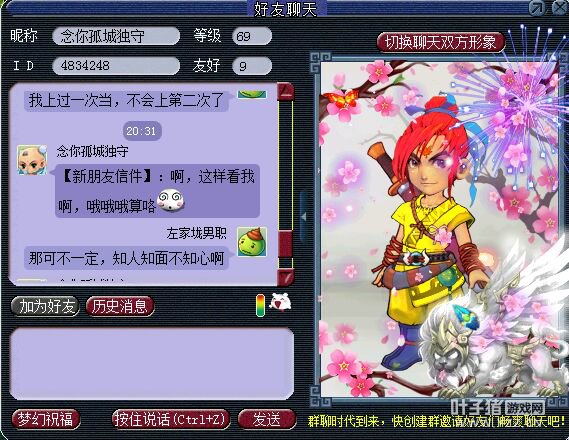Viewport: 569px width, 440px height.
Task: Open 历史消息 message history
Action: tap(120, 306)
